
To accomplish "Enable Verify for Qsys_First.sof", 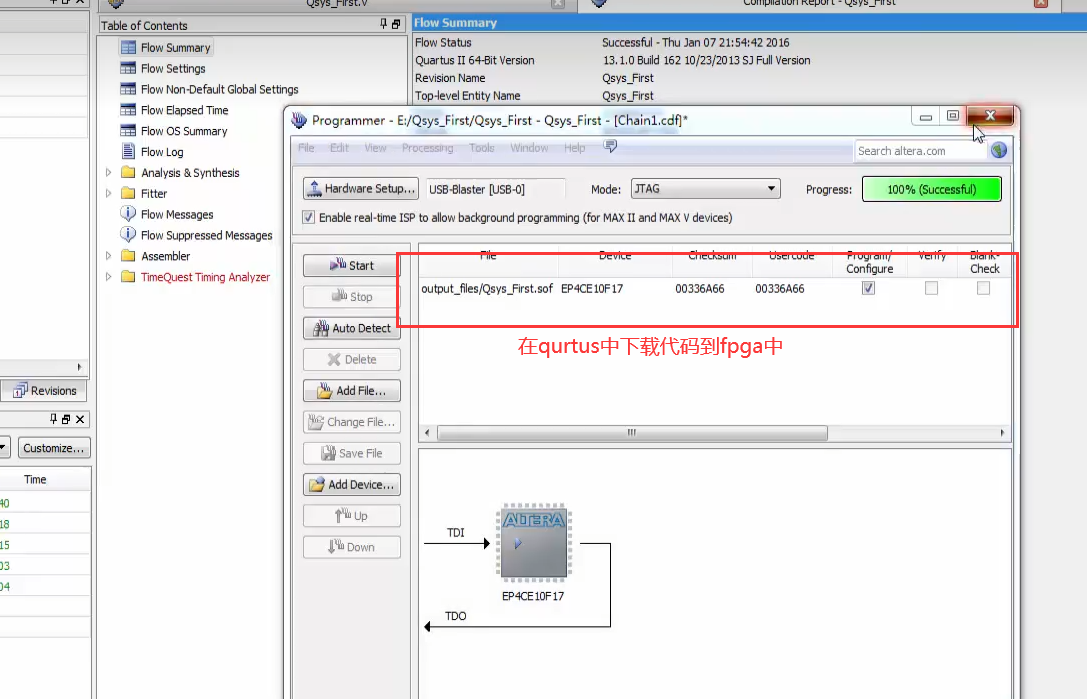I will [931, 288].
